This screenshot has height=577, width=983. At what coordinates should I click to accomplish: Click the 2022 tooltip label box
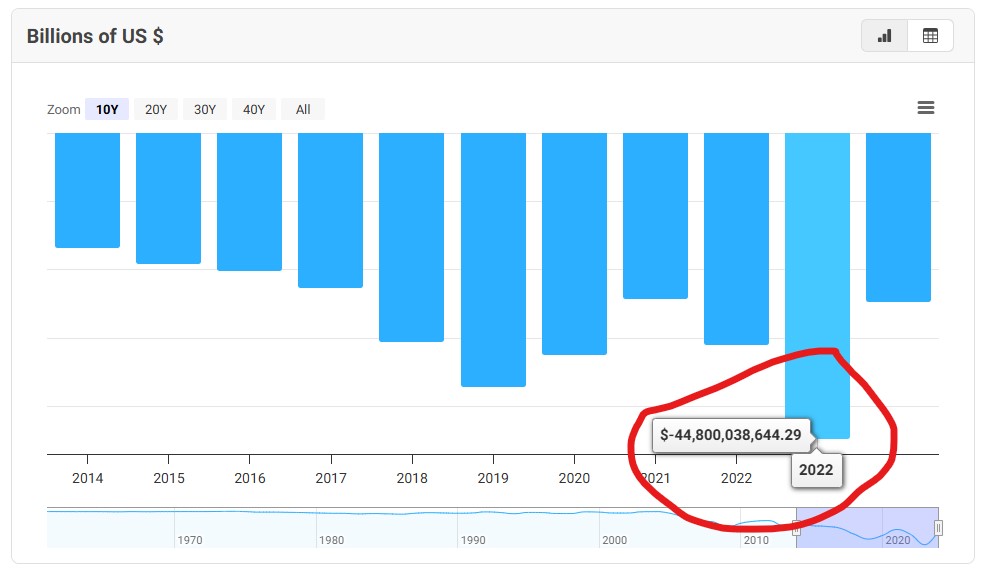[816, 470]
